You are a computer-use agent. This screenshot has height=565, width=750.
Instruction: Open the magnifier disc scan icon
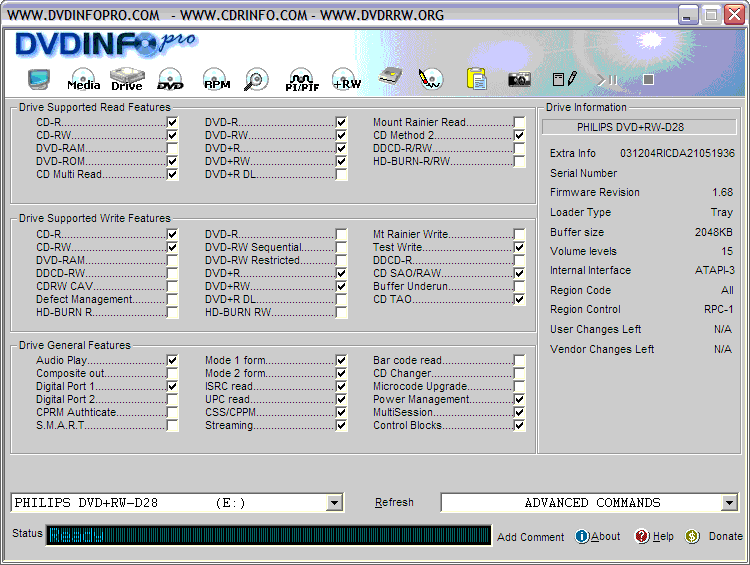(256, 79)
